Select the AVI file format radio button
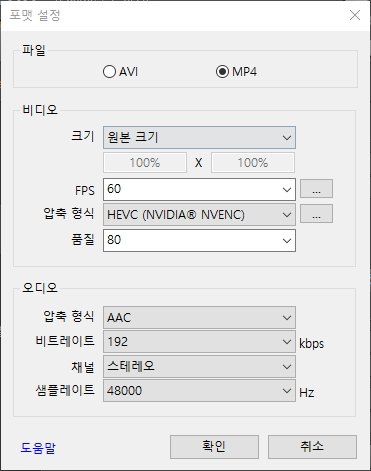The width and height of the screenshot is (371, 471). 120,72
